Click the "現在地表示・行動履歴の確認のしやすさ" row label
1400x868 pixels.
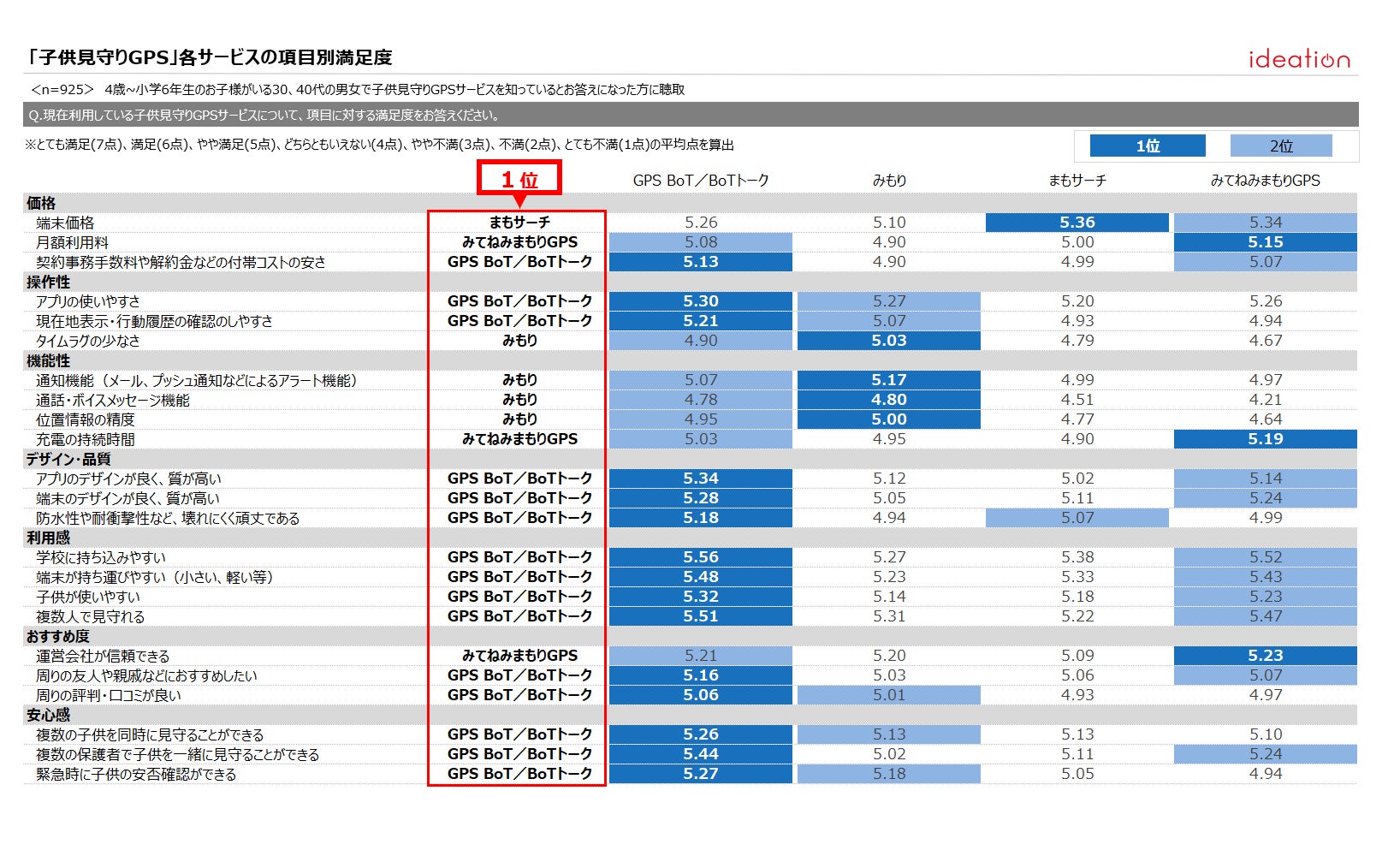tap(154, 321)
